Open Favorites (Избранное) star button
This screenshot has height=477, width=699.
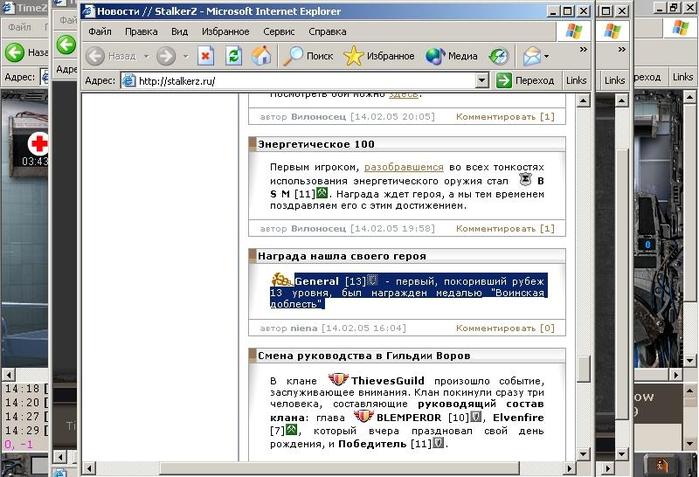click(x=379, y=56)
